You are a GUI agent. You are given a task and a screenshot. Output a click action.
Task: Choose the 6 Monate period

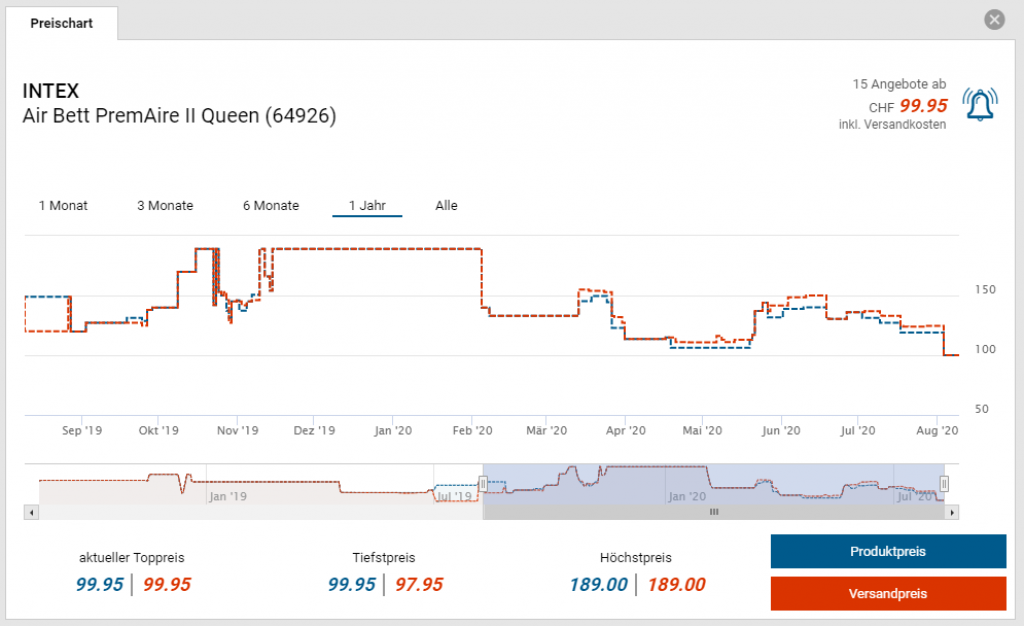[x=270, y=206]
